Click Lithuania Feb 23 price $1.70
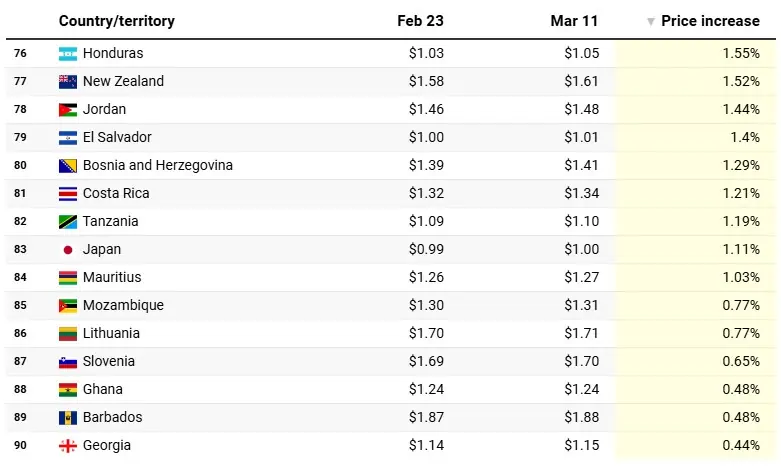Image resolution: width=781 pixels, height=467 pixels. (426, 333)
